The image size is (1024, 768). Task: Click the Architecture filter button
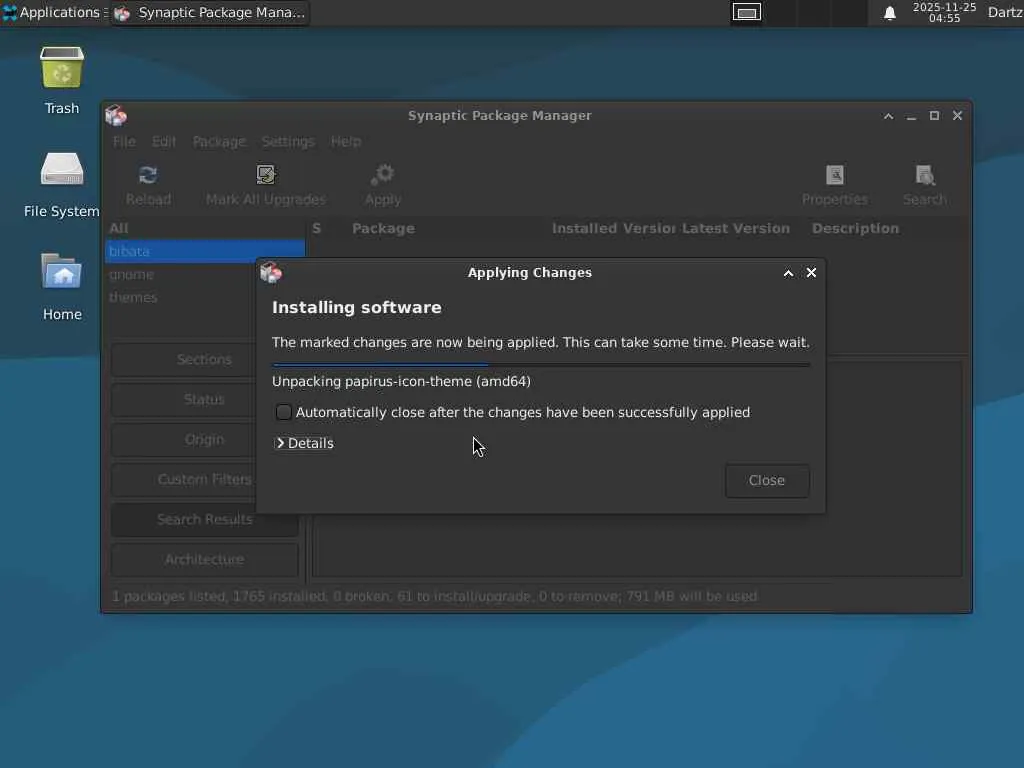coord(204,560)
